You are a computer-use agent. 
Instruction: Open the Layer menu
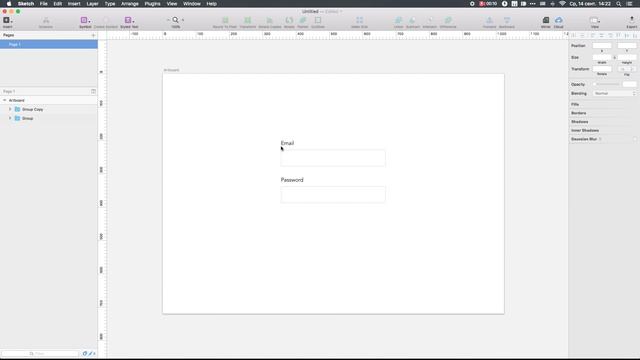pyautogui.click(x=92, y=4)
